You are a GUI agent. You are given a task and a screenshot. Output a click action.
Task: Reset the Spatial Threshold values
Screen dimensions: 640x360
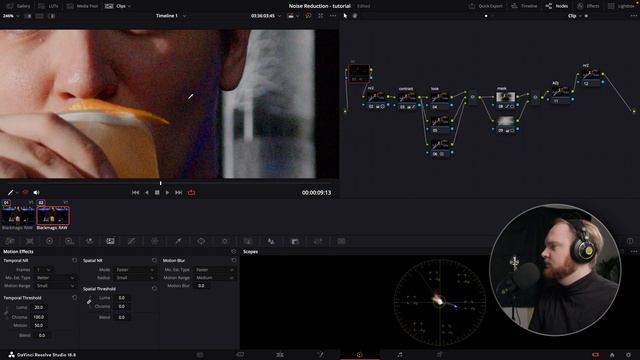[154, 289]
